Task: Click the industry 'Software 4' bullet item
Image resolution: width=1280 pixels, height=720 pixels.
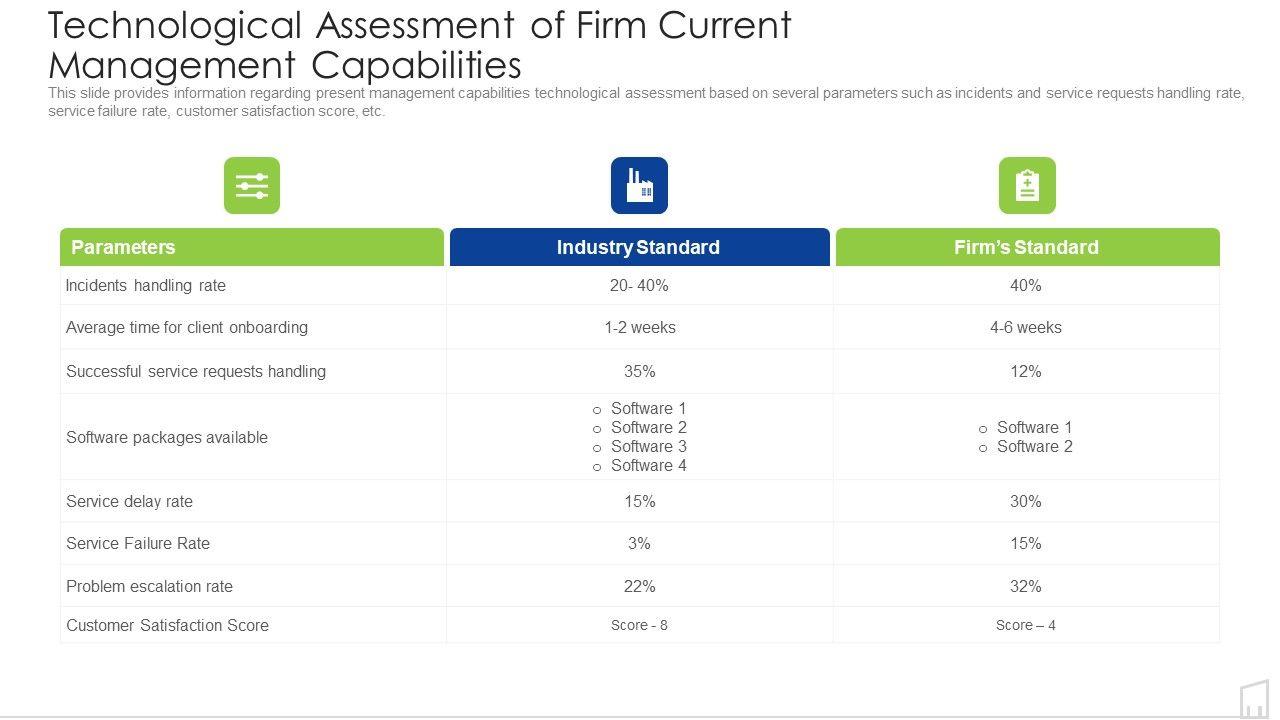Action: point(648,465)
